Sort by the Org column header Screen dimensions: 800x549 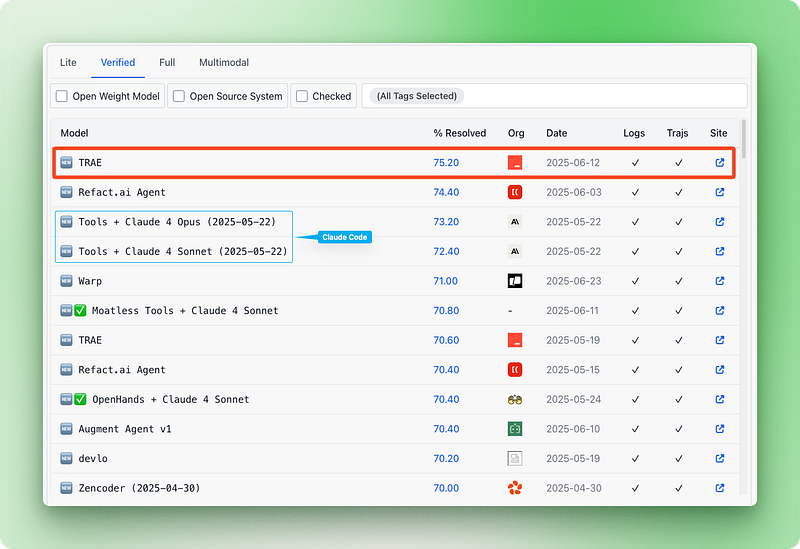point(516,133)
